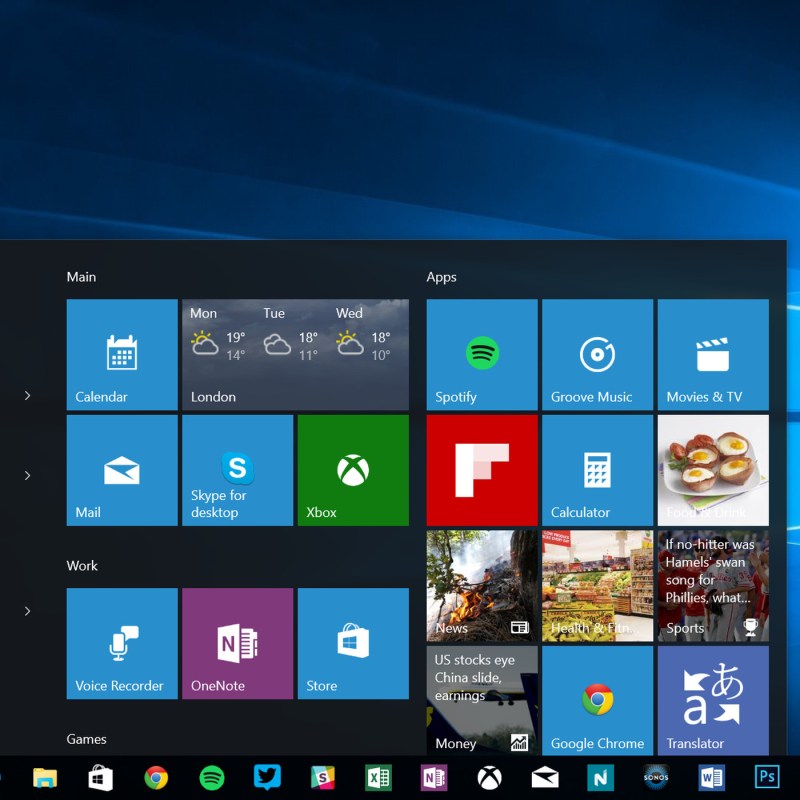
Task: Launch the Spotify tile in the Apps group
Action: click(482, 355)
